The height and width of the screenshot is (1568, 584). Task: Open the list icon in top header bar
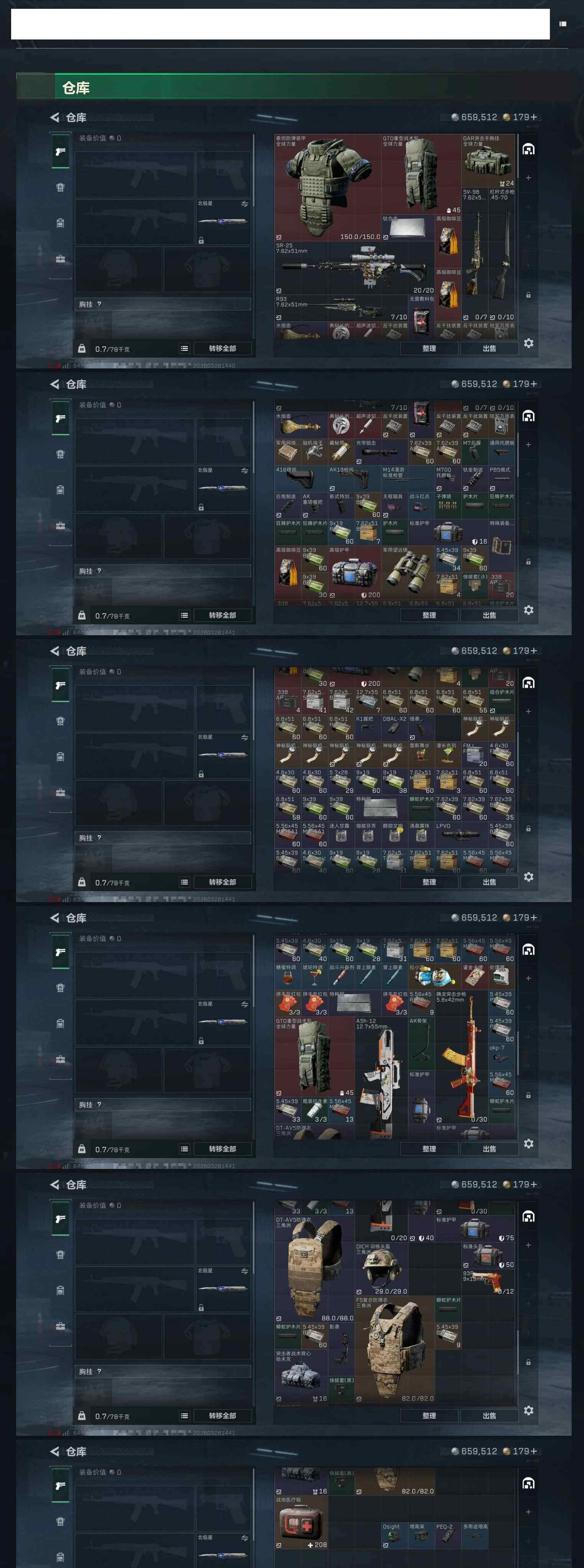[x=563, y=24]
